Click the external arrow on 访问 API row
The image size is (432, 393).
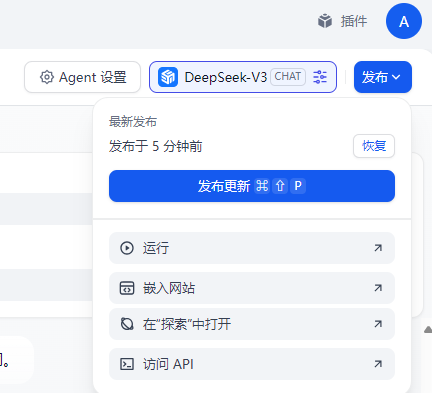[x=378, y=364]
